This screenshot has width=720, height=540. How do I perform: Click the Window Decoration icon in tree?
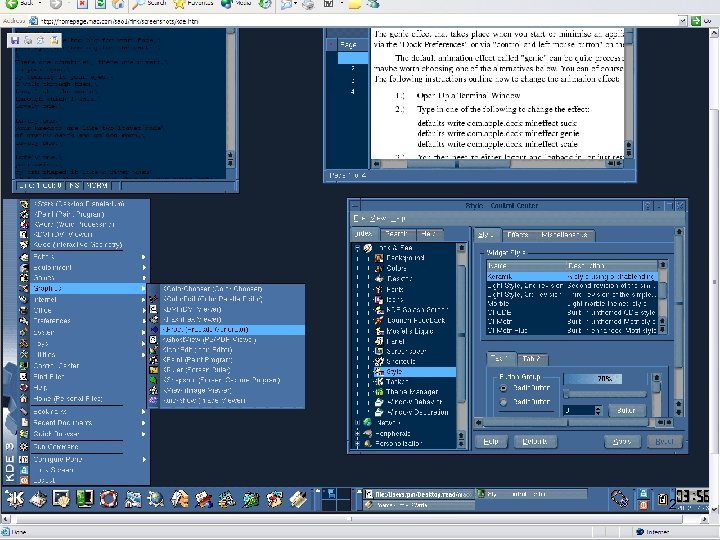click(379, 412)
